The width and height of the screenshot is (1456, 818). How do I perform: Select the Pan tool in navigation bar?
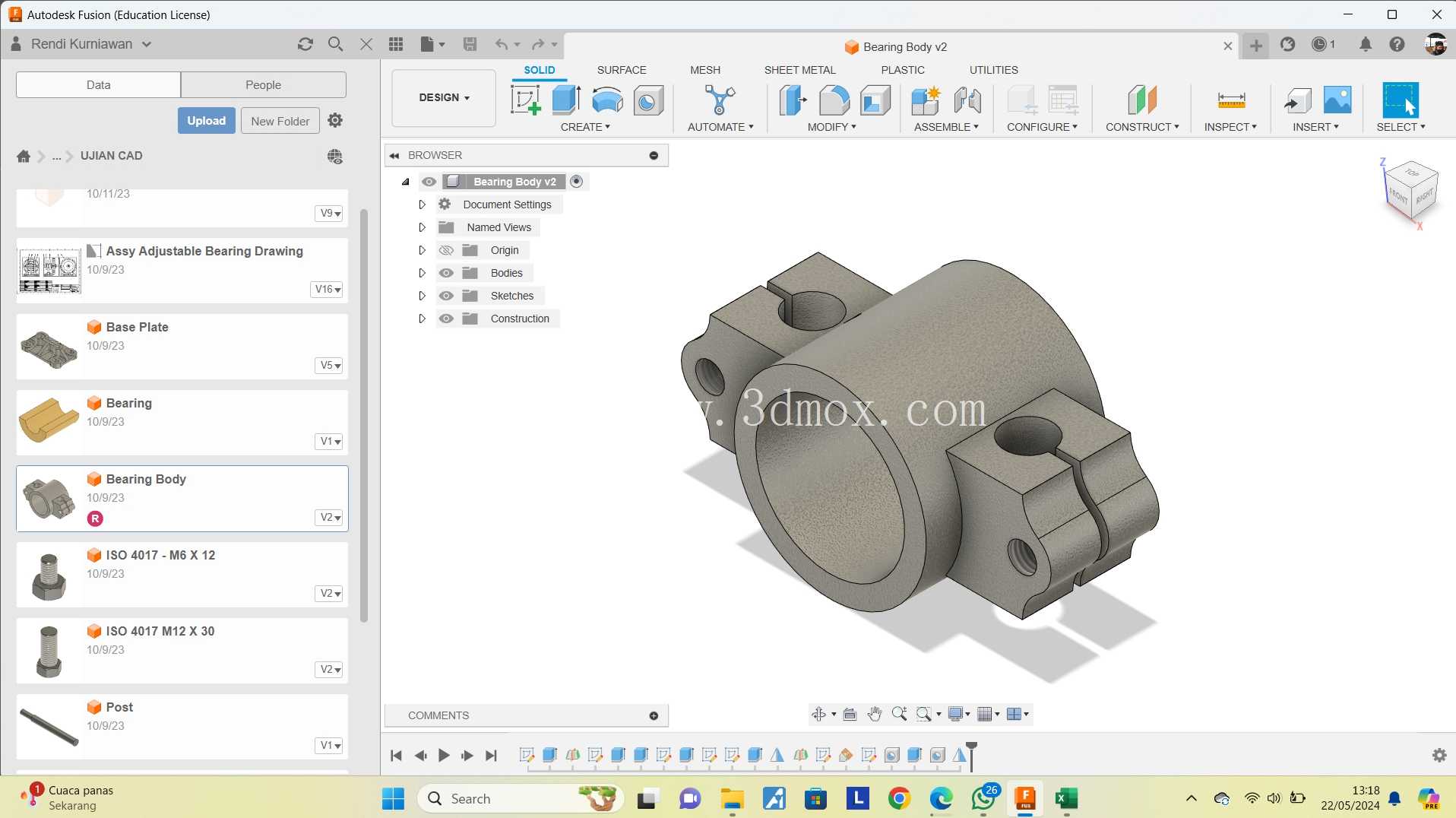tap(875, 714)
